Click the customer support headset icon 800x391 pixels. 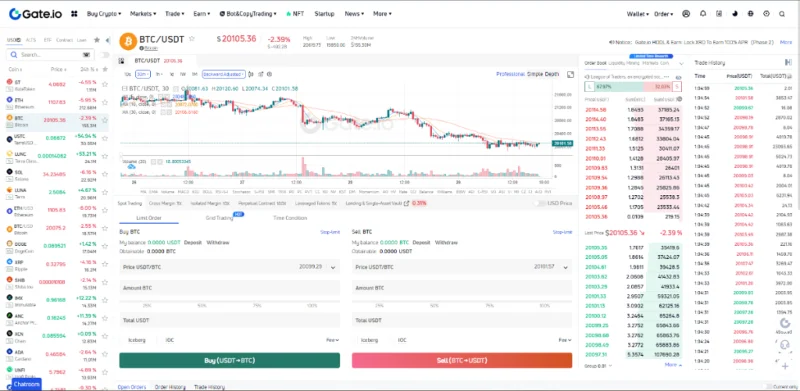point(785,345)
